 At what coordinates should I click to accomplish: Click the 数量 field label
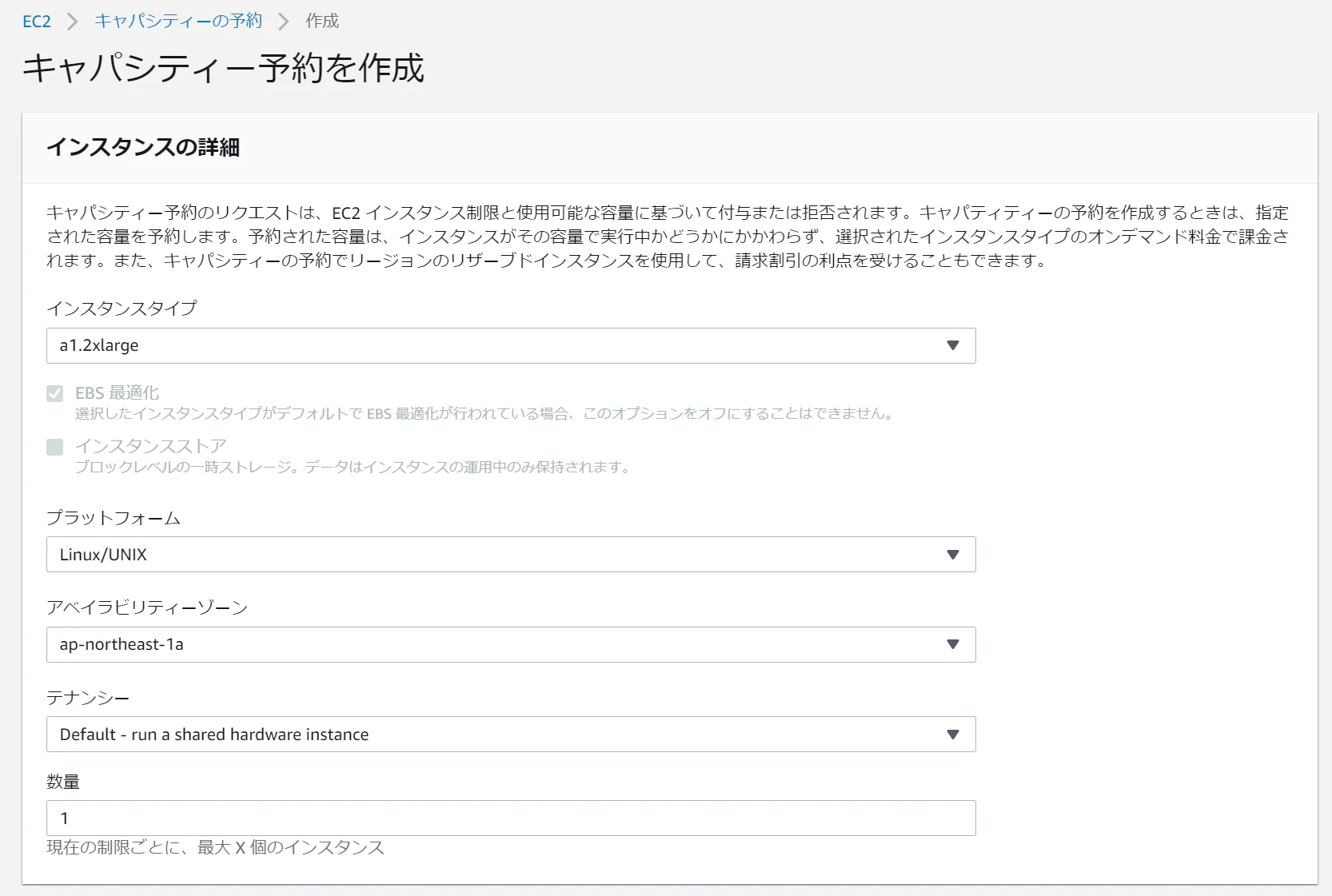tap(63, 782)
